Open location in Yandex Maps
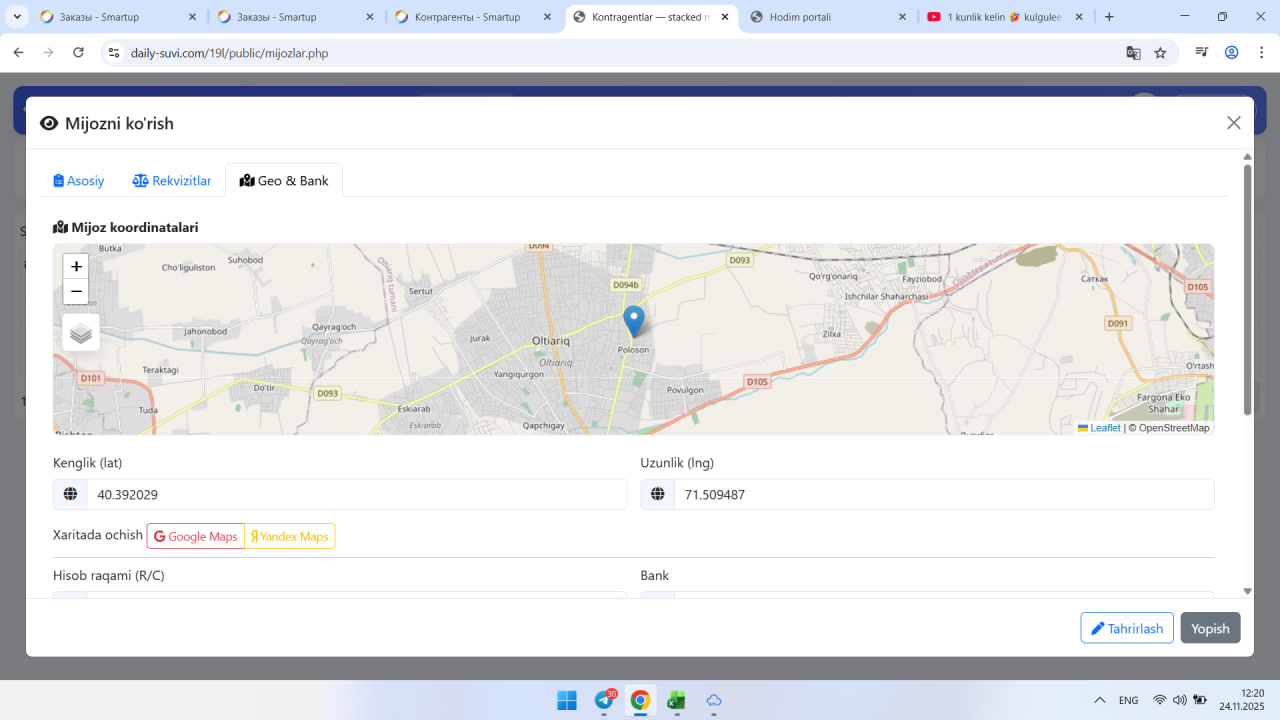Screen dimensions: 1280x720 point(290,537)
